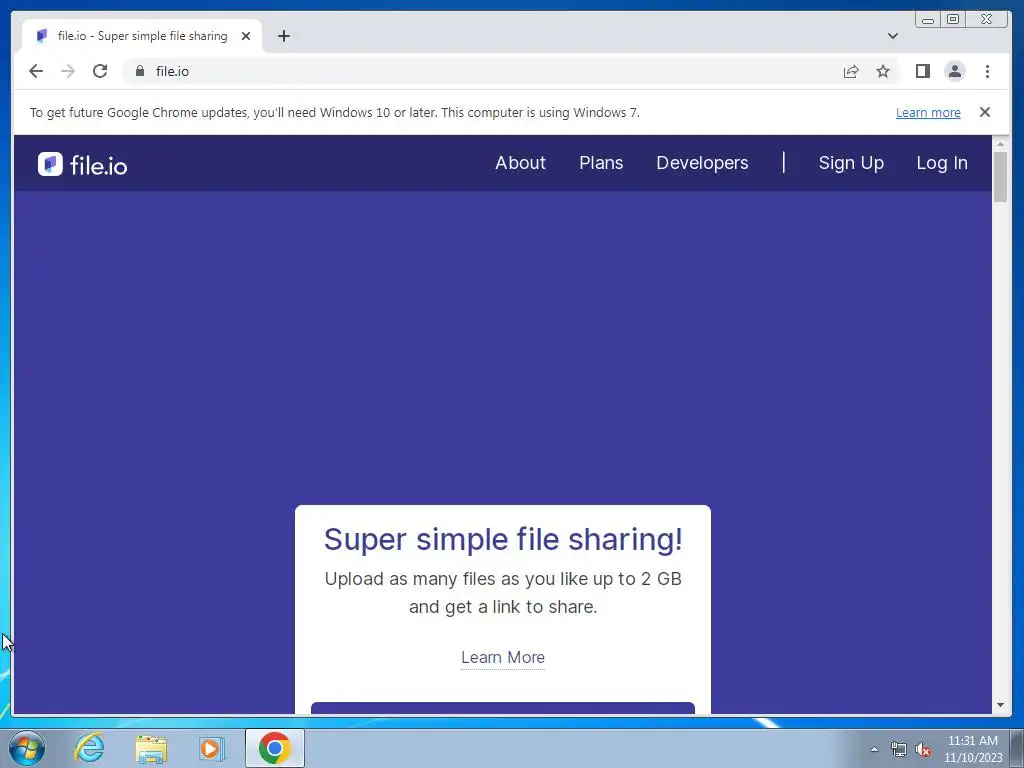The width and height of the screenshot is (1024, 768).
Task: Open the muted volume tray icon
Action: pyautogui.click(x=923, y=749)
